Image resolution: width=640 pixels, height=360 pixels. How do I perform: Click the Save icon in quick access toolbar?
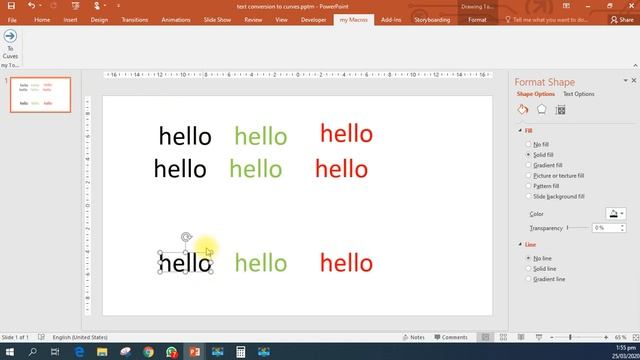tap(11, 6)
